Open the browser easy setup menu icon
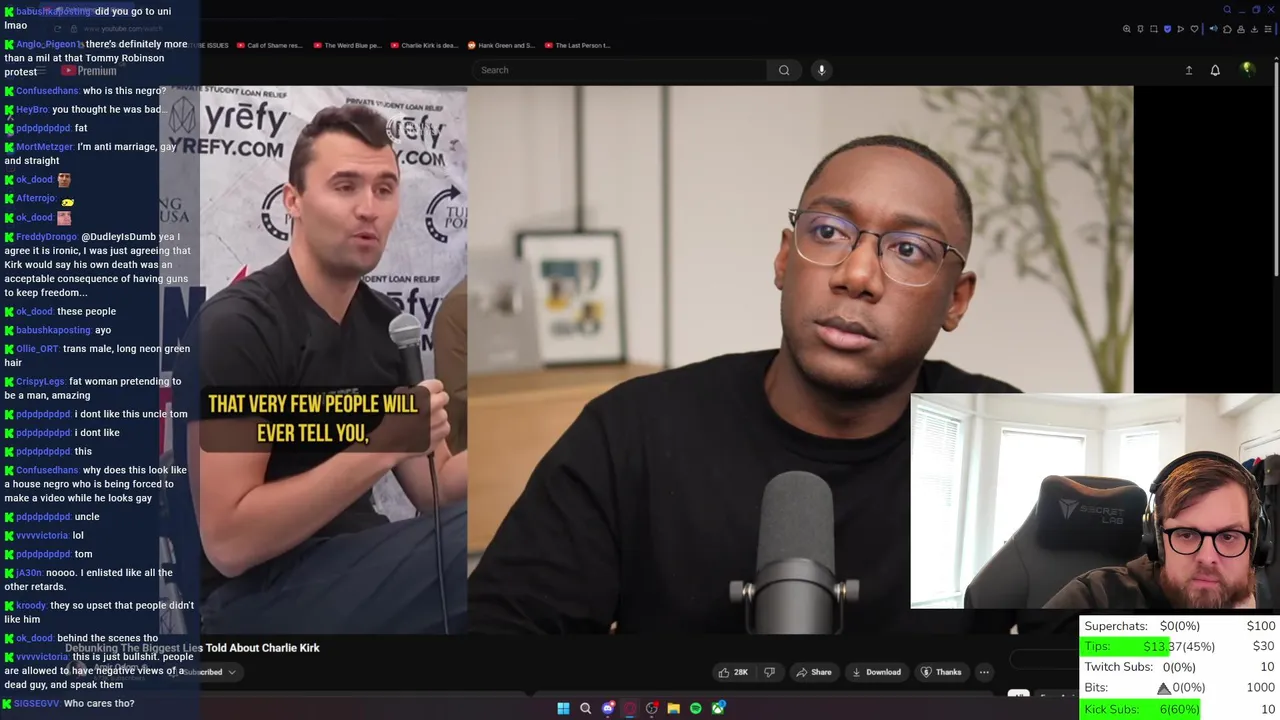 tap(1268, 29)
